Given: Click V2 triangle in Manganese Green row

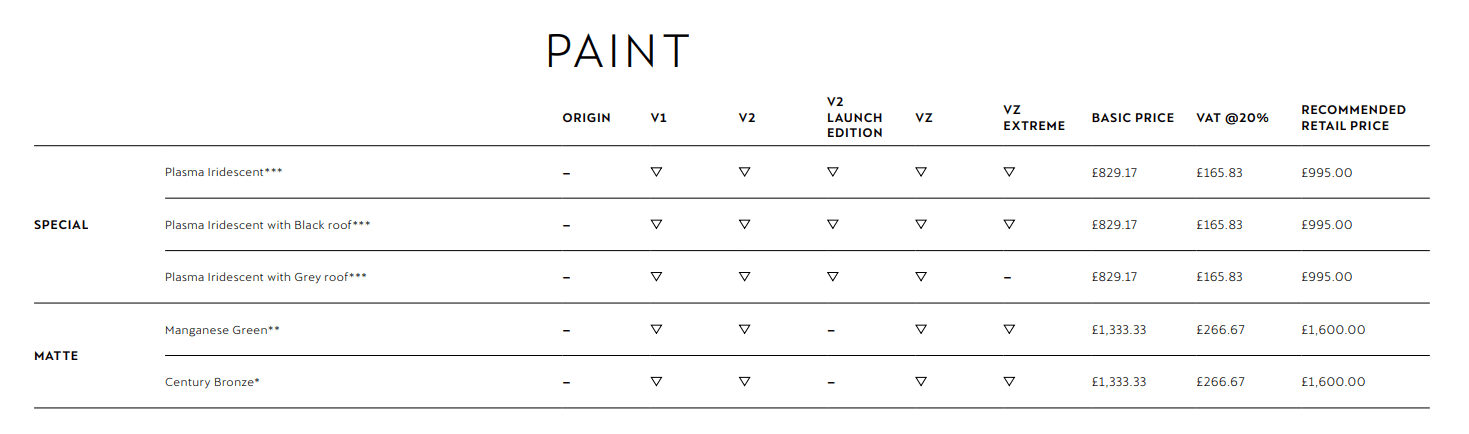Looking at the screenshot, I should pos(744,329).
